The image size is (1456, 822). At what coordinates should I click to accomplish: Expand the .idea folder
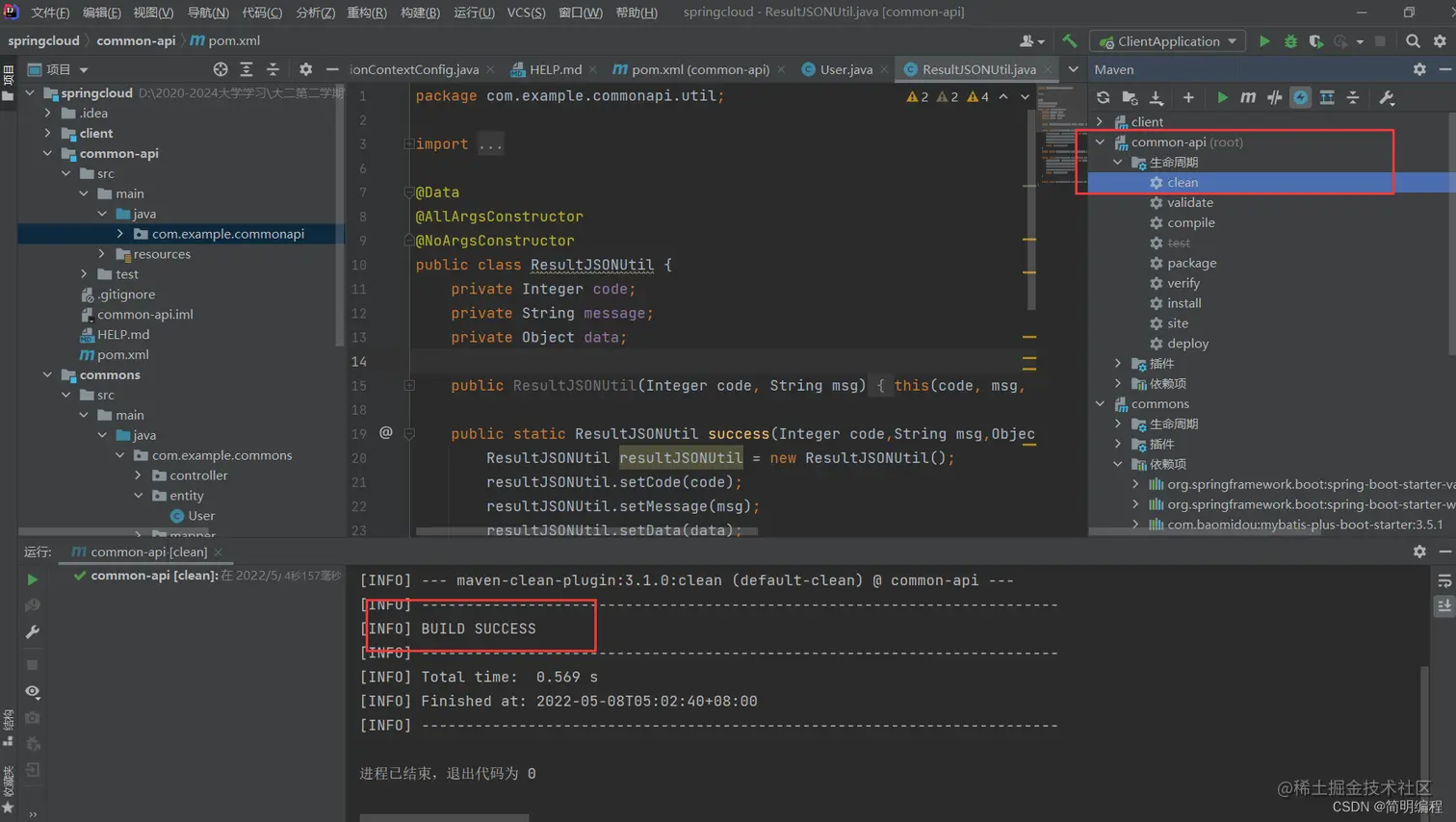coord(48,113)
